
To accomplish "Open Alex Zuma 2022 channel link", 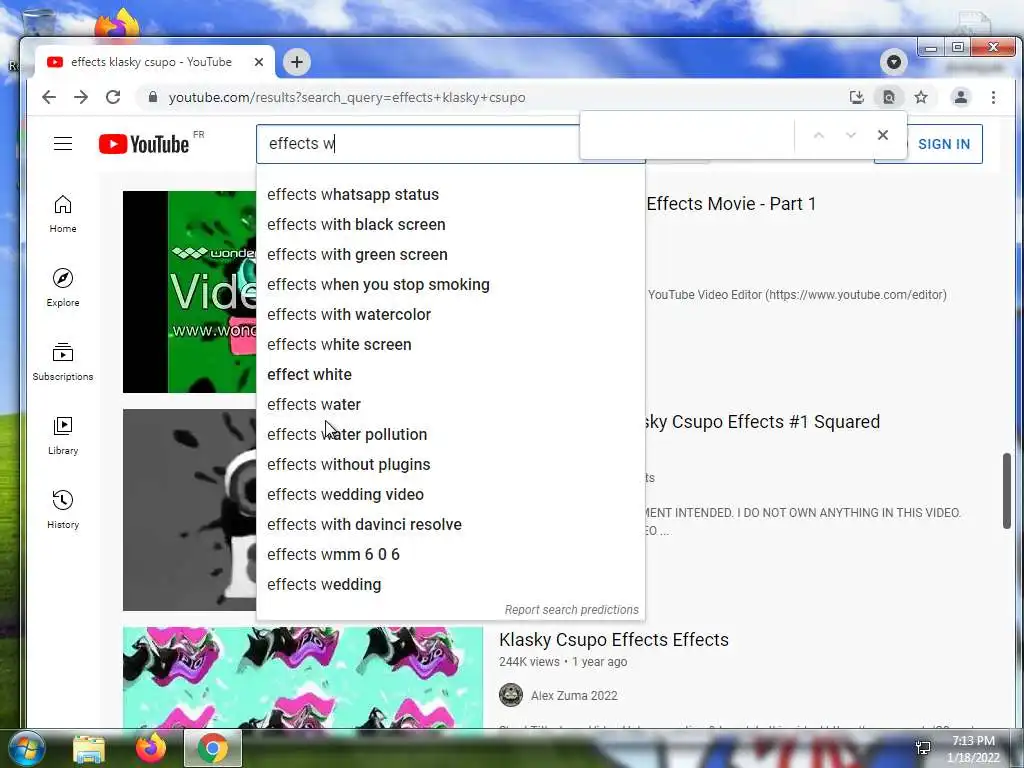I will (x=574, y=696).
